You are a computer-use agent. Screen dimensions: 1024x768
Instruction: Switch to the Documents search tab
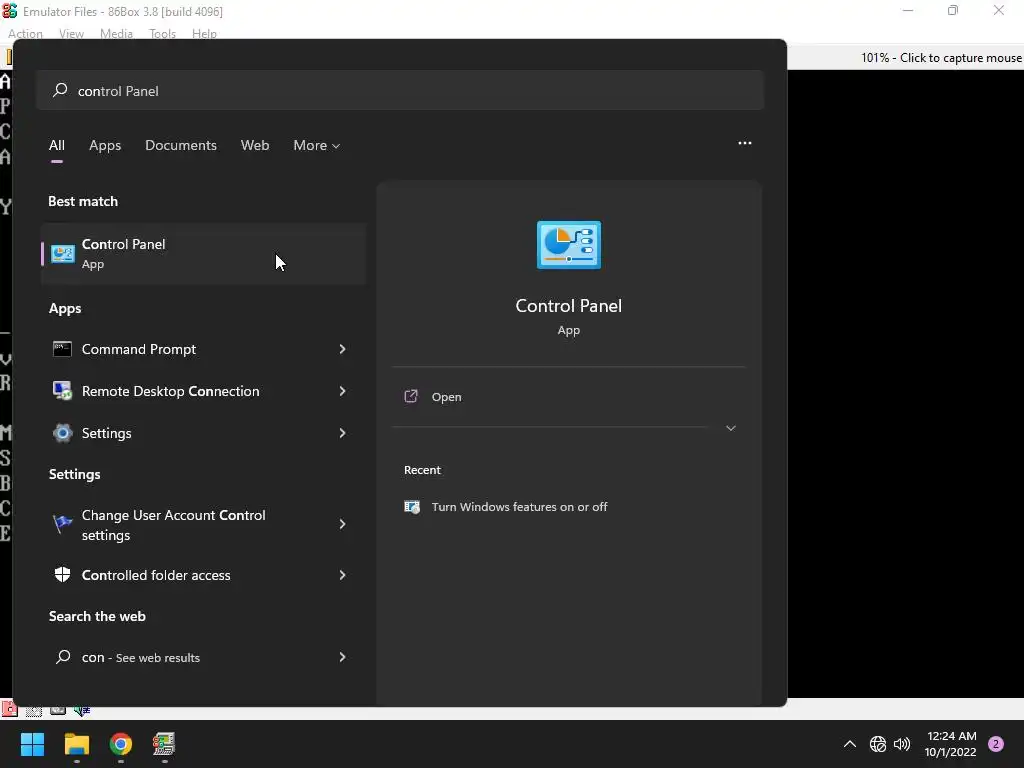pyautogui.click(x=181, y=145)
